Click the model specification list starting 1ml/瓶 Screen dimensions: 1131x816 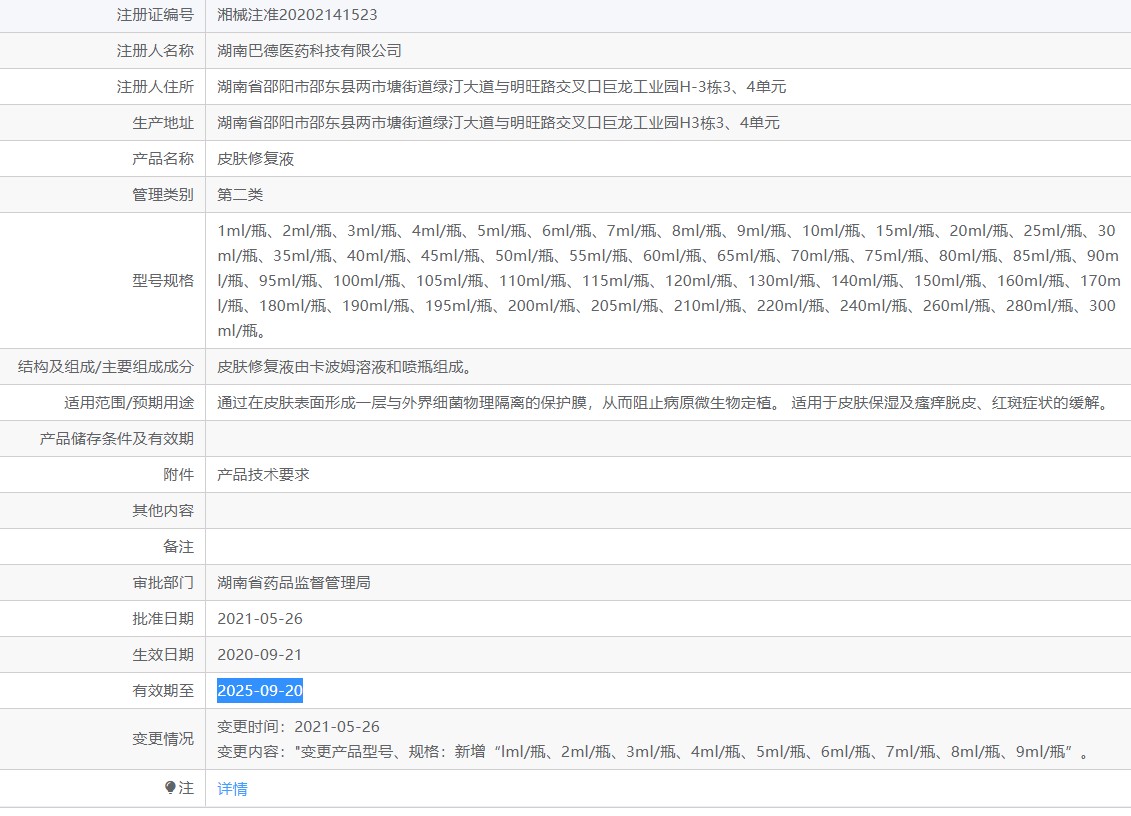tap(669, 281)
